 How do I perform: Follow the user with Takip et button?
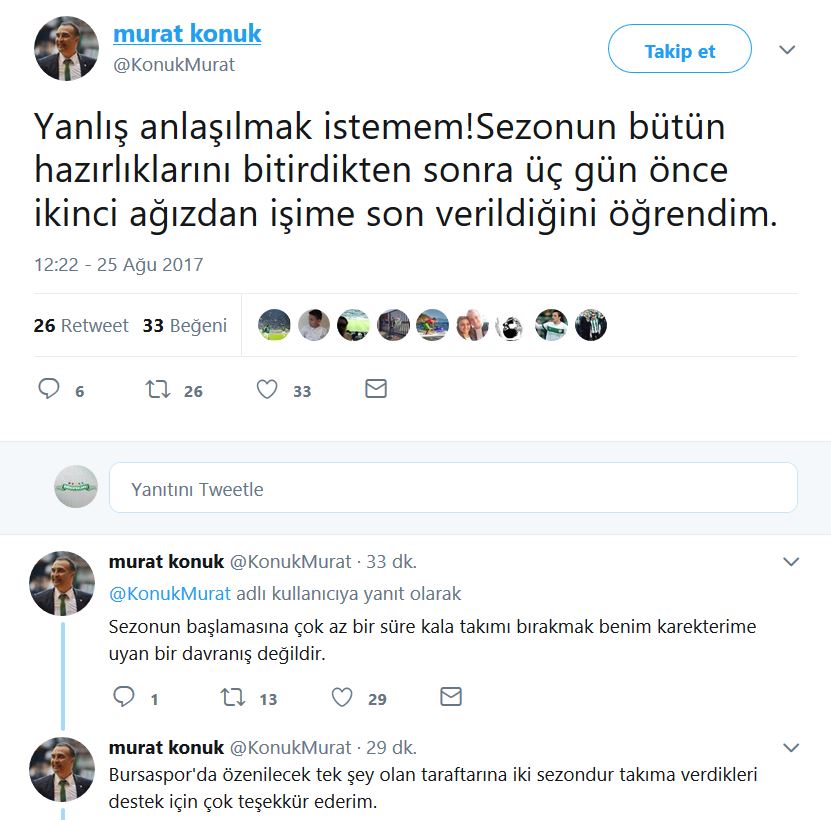click(x=679, y=49)
